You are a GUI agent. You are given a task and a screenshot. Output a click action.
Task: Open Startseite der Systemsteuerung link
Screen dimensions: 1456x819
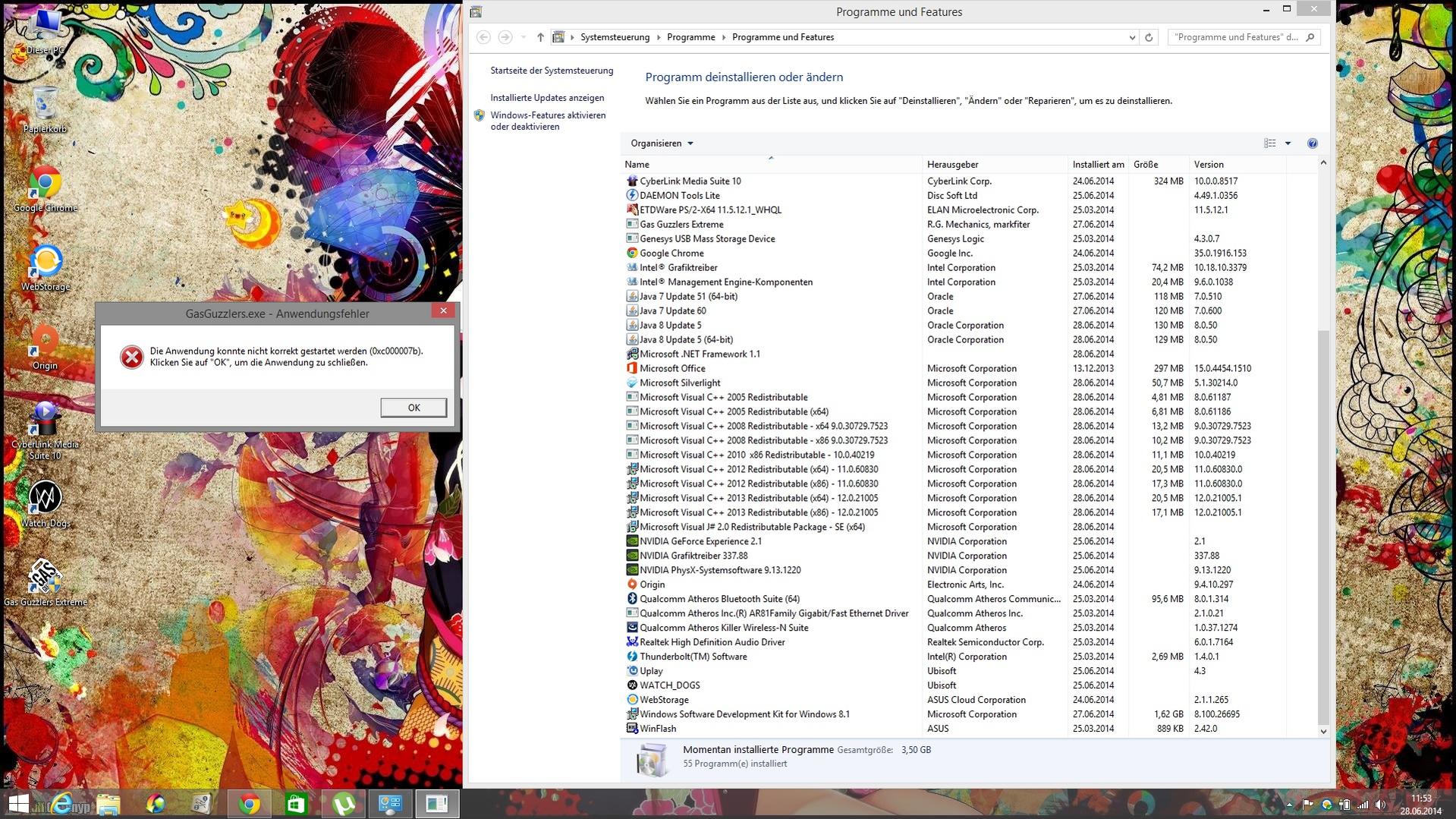(552, 71)
